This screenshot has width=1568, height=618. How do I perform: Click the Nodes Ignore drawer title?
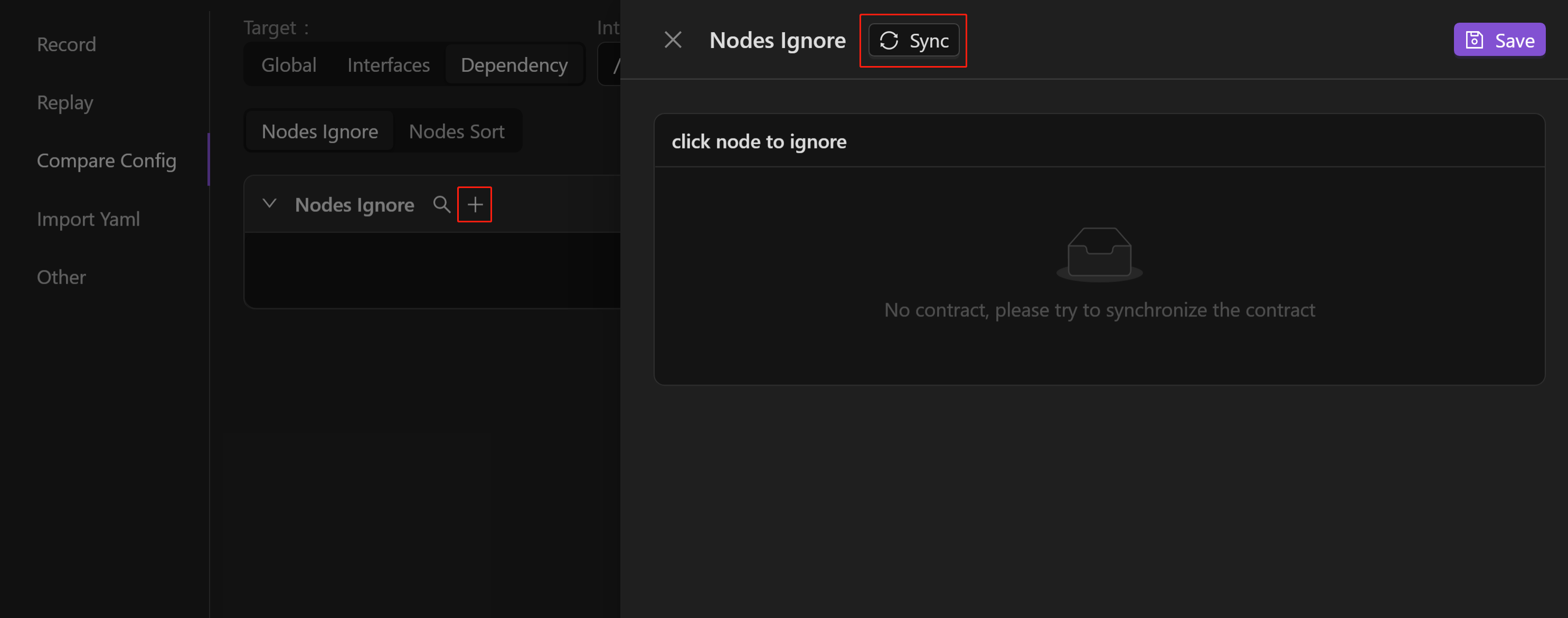tap(777, 40)
